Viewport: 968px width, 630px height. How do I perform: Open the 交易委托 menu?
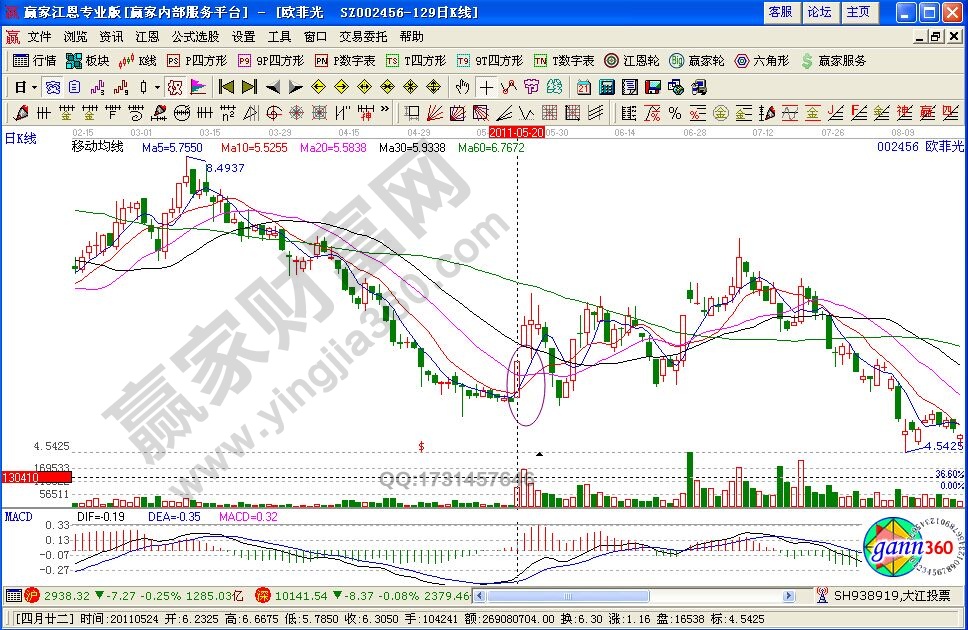tap(364, 36)
